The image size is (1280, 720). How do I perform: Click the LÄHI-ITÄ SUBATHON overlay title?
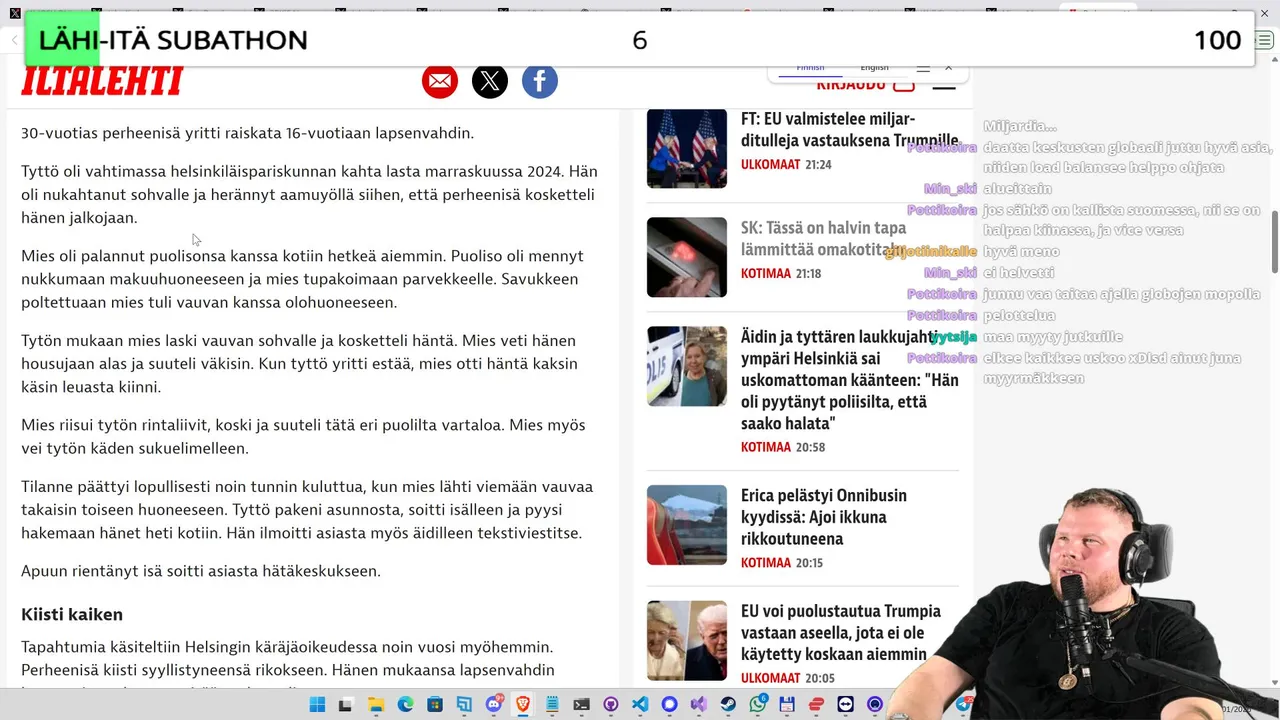[x=172, y=40]
